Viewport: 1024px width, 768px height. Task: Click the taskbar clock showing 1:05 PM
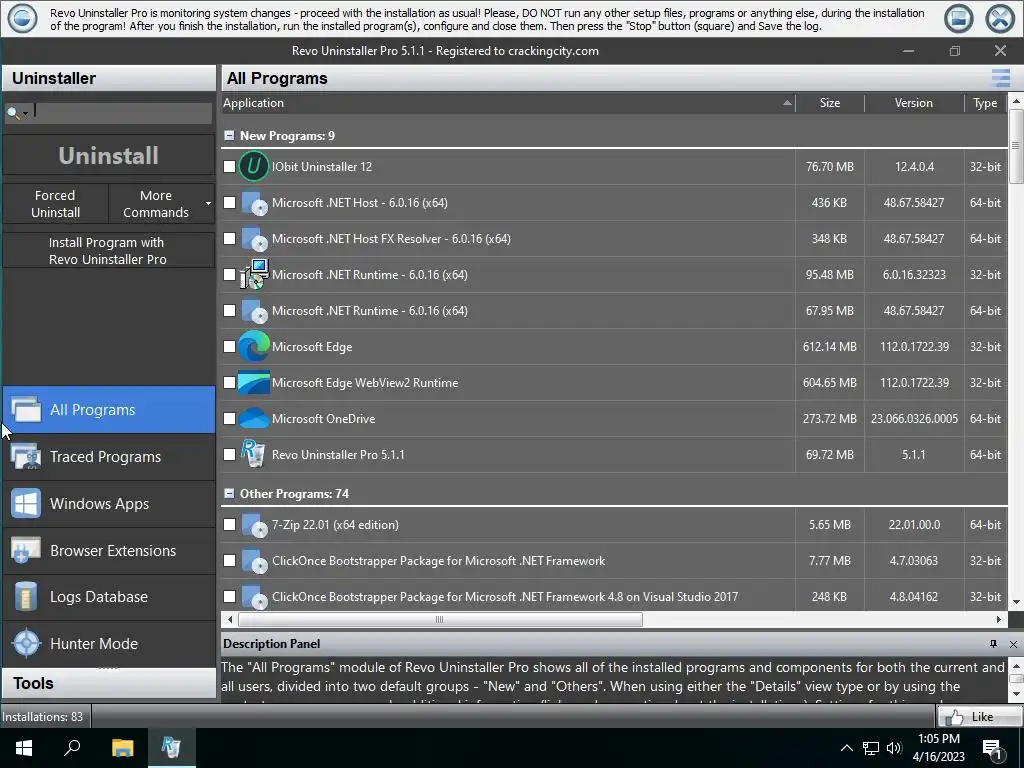point(938,748)
